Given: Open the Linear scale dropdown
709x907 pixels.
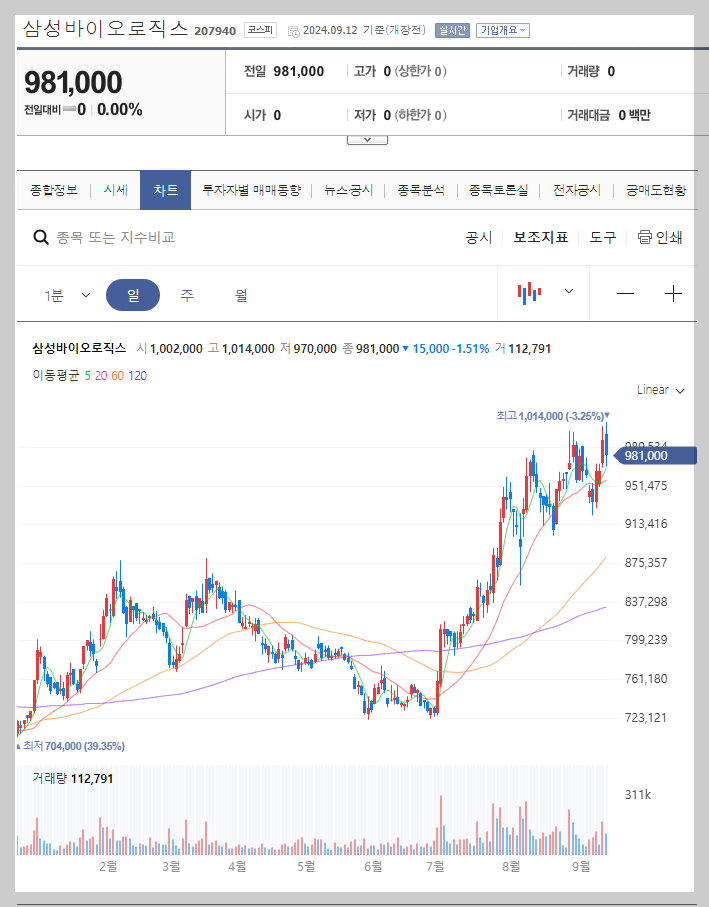Looking at the screenshot, I should 656,390.
